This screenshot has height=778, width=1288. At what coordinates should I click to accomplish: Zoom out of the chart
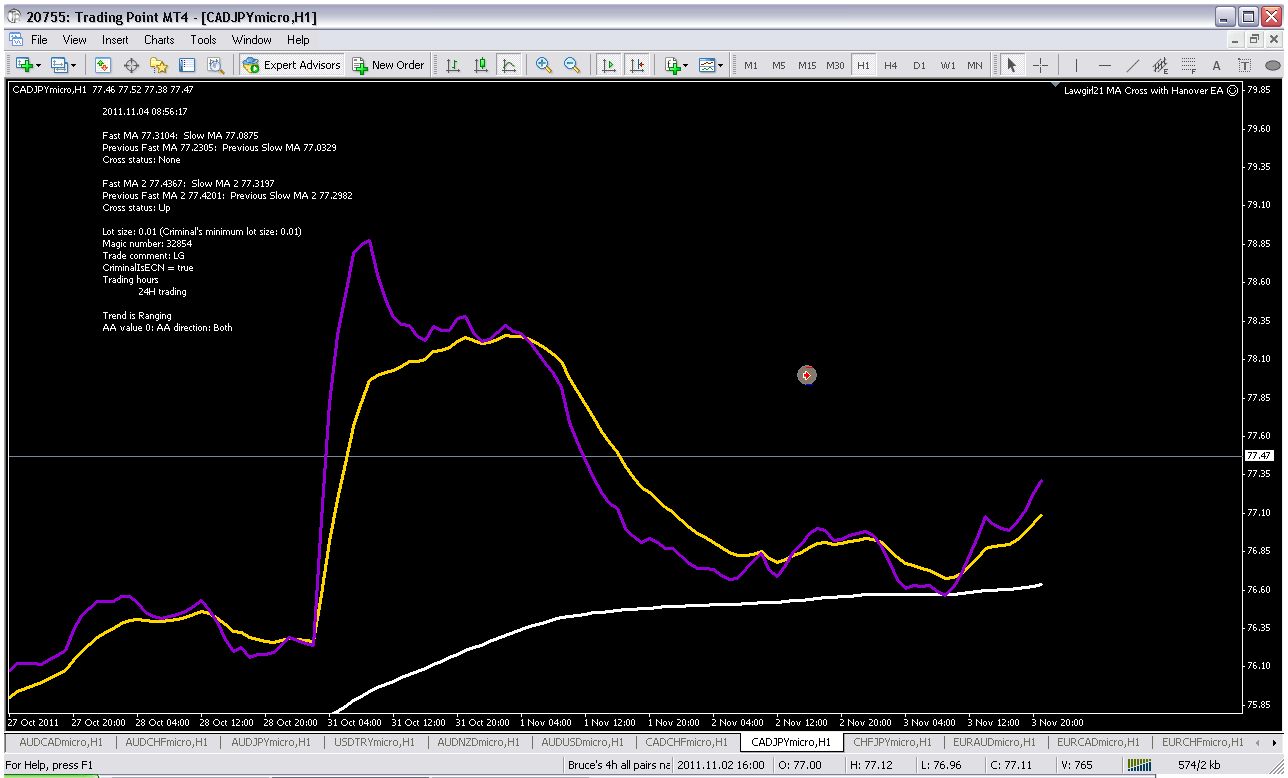point(572,65)
